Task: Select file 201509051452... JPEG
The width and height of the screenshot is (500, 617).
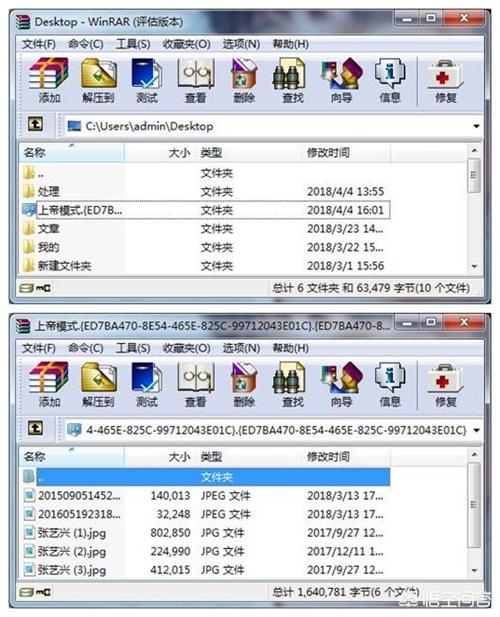Action: (205, 496)
